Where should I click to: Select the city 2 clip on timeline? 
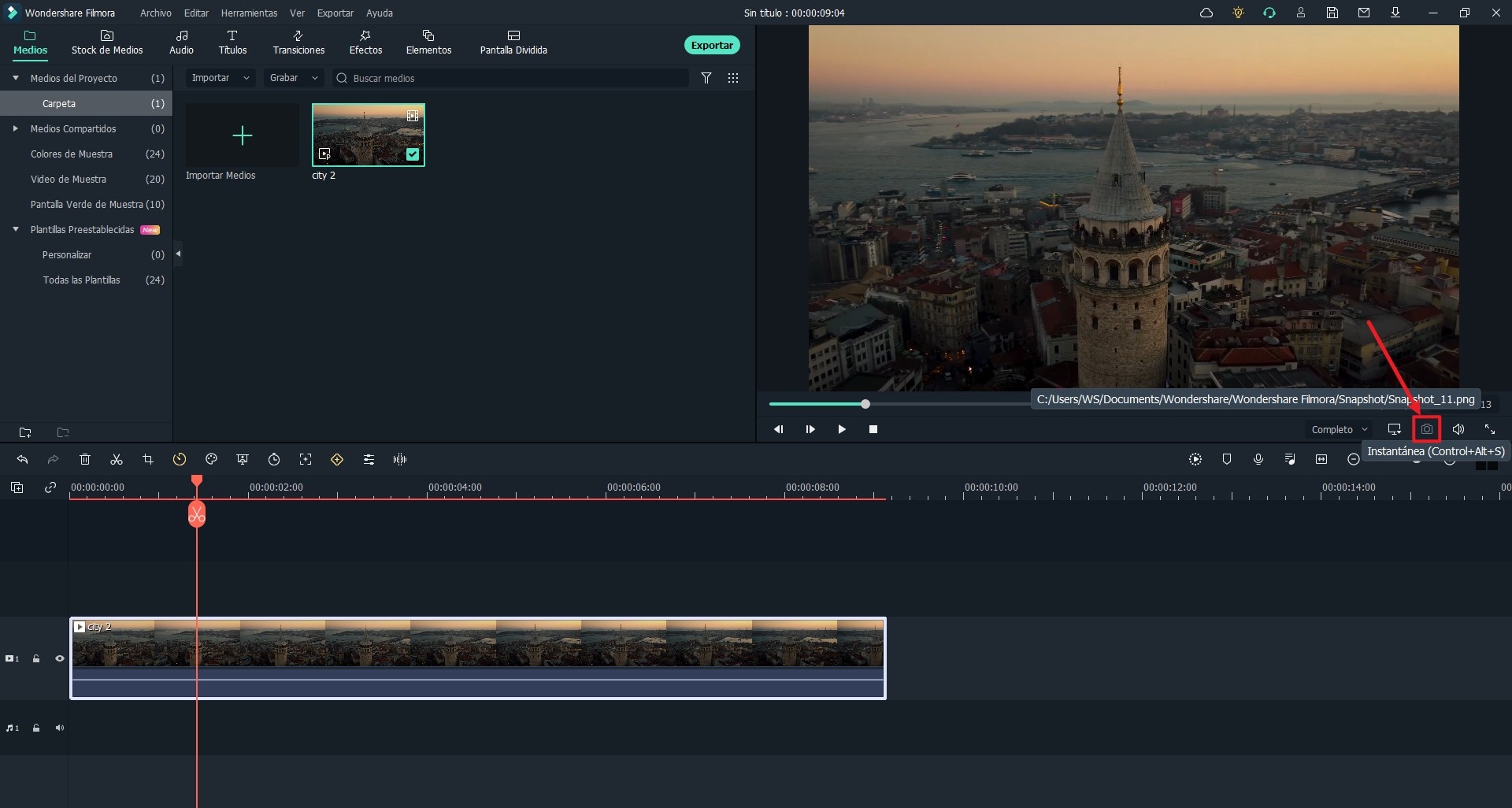478,658
